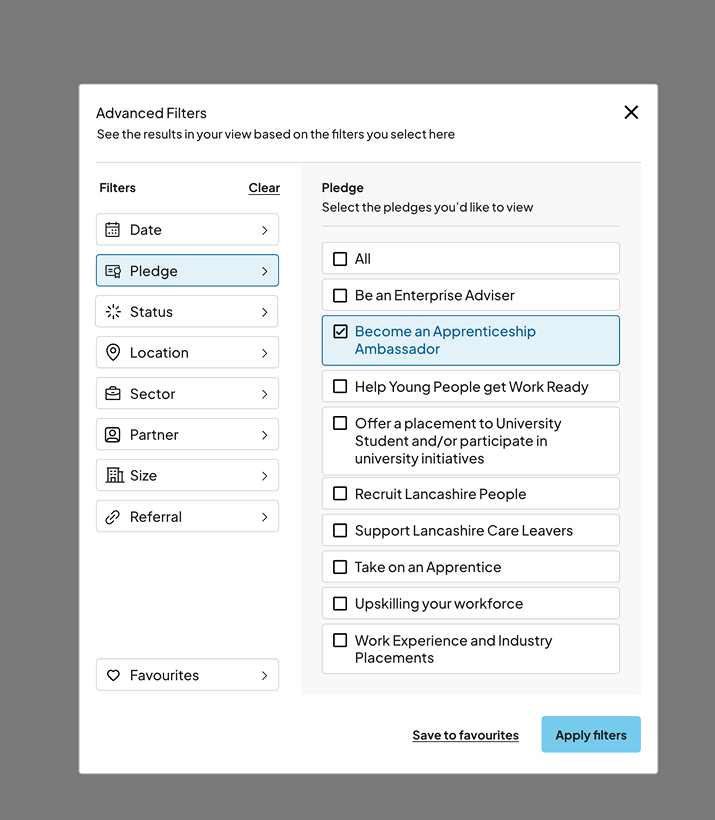Click the map pin icon beside Location
The height and width of the screenshot is (820, 715).
click(x=113, y=353)
